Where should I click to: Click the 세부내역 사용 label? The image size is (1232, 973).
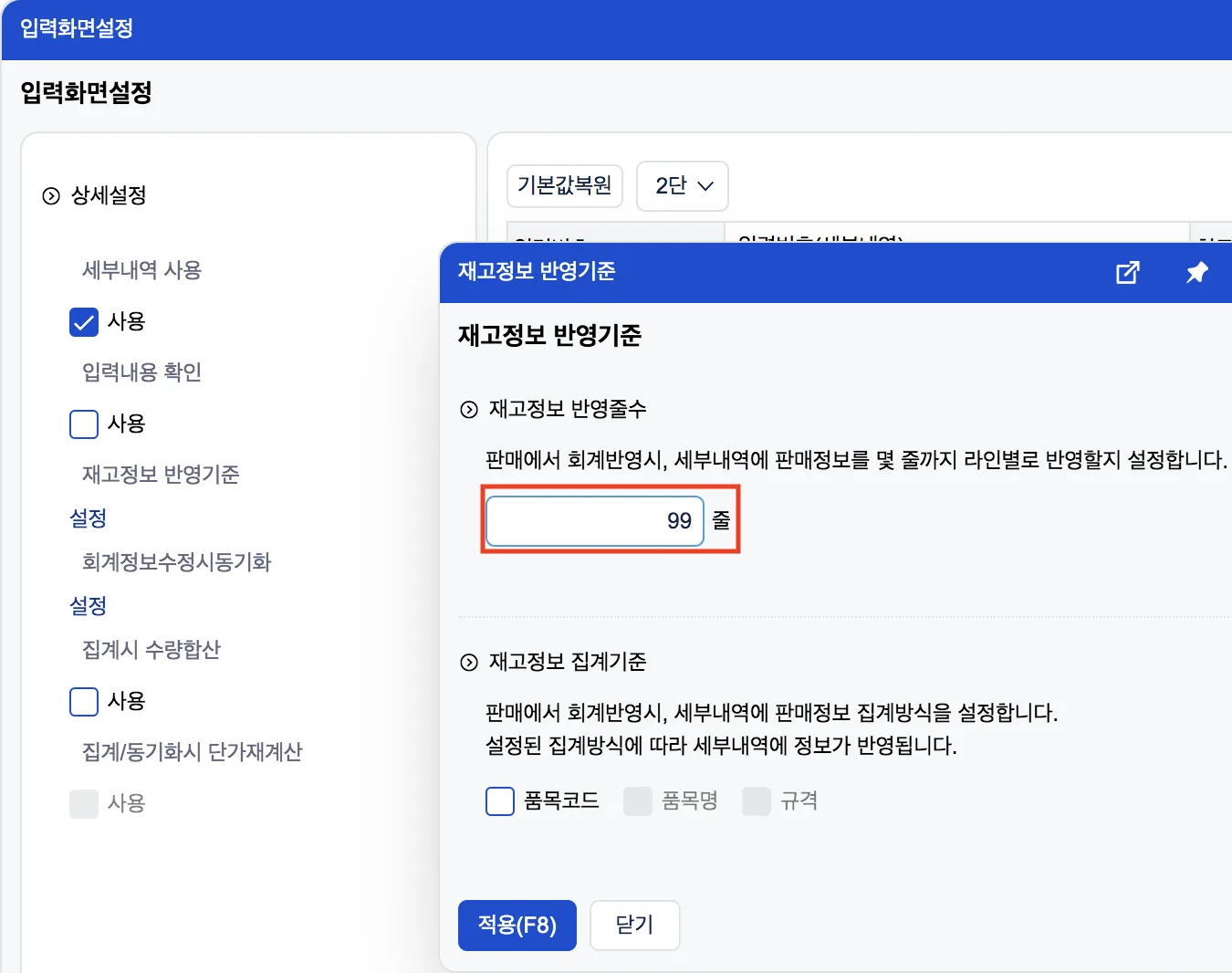[x=141, y=270]
